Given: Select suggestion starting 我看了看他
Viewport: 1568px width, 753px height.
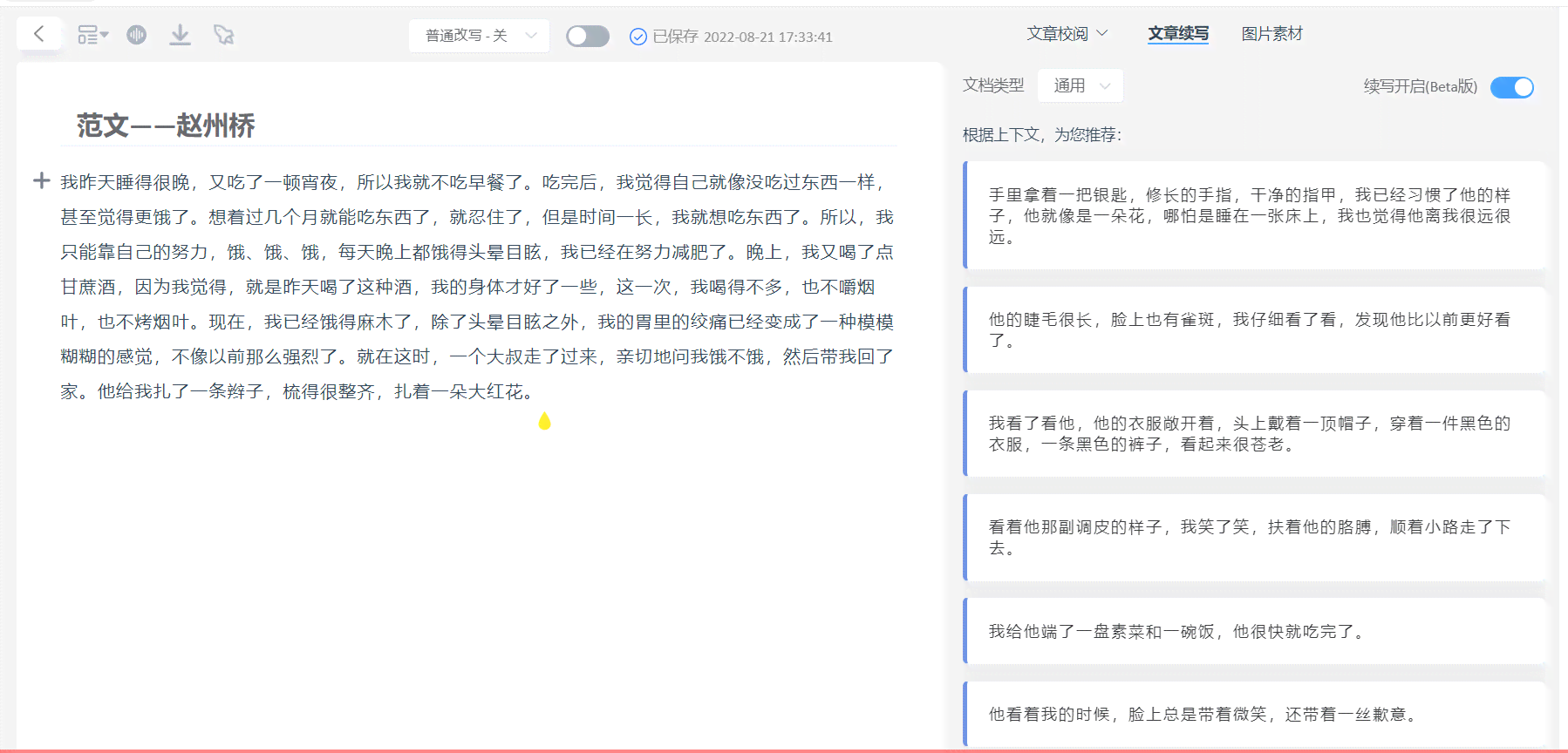Looking at the screenshot, I should (1254, 433).
